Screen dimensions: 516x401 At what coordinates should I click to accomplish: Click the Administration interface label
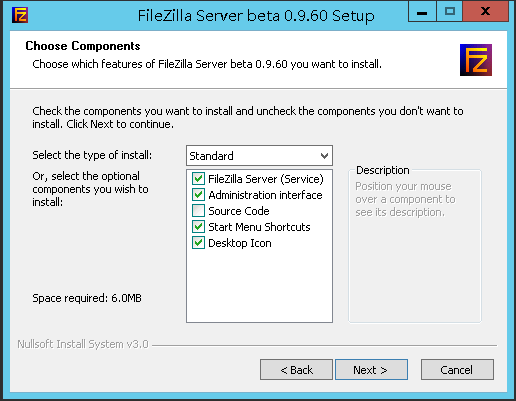click(x=265, y=195)
